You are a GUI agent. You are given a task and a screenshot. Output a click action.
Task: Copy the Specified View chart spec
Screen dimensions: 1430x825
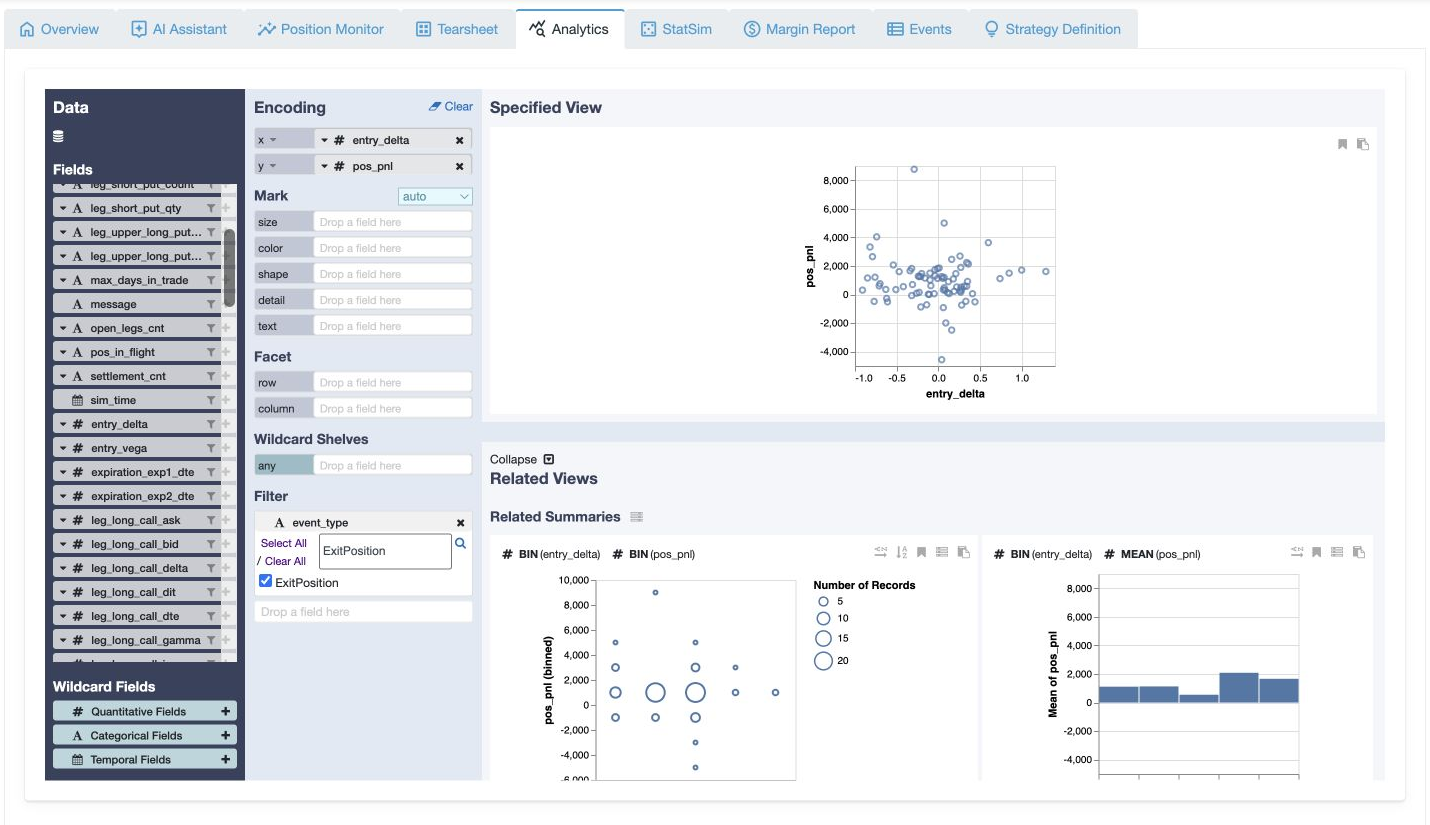(1362, 144)
